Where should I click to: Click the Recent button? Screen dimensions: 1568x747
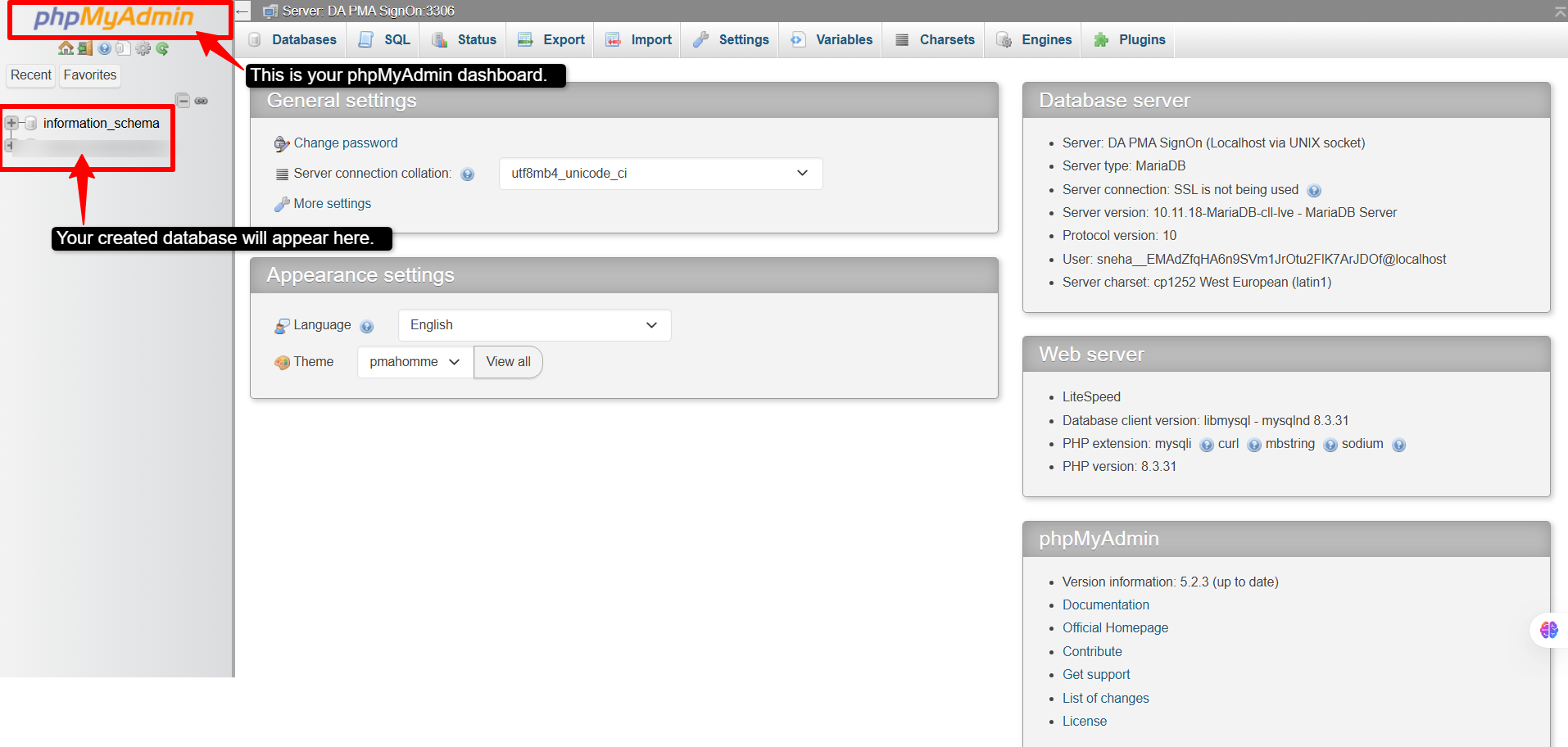tap(31, 75)
